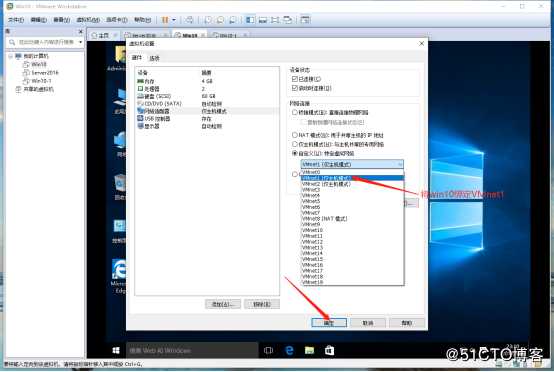Launch Edge from the guest taskbar
Screen dimensions: 554x372
pos(289,350)
